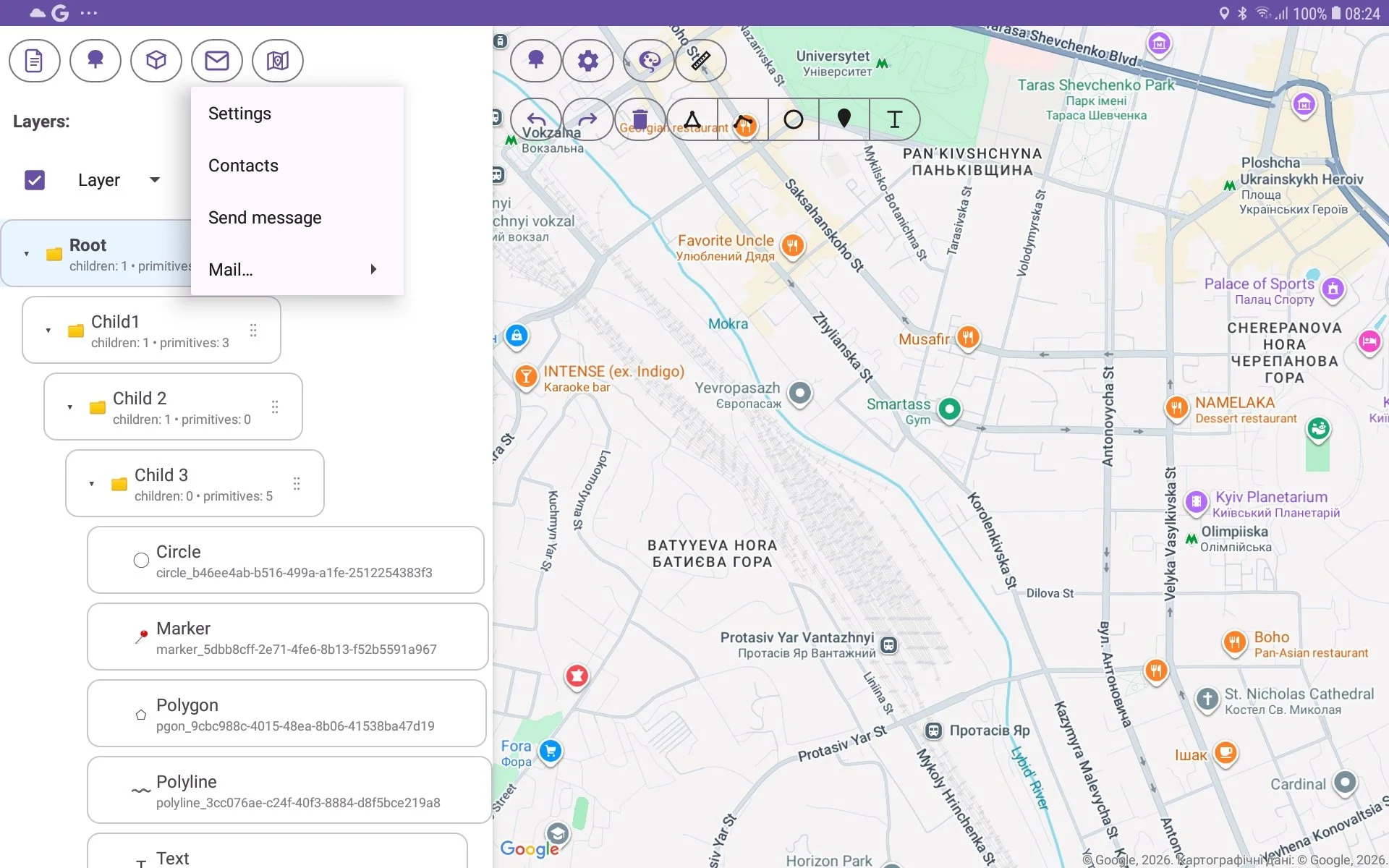
Task: Select the Marker primitive item
Action: click(x=288, y=637)
